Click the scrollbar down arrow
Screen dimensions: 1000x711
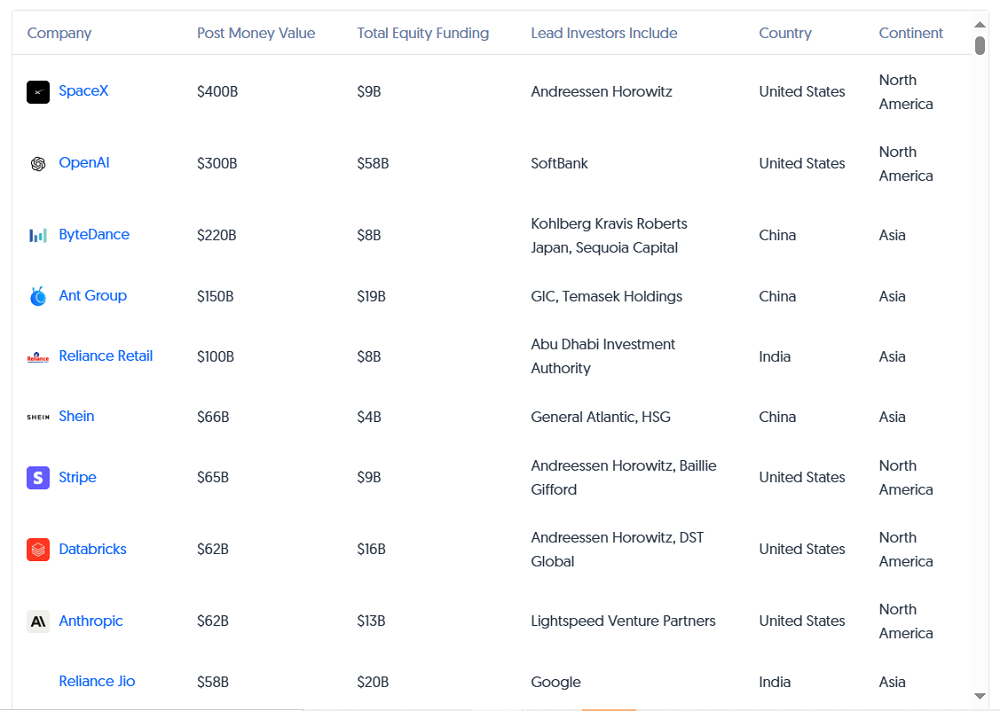(980, 696)
